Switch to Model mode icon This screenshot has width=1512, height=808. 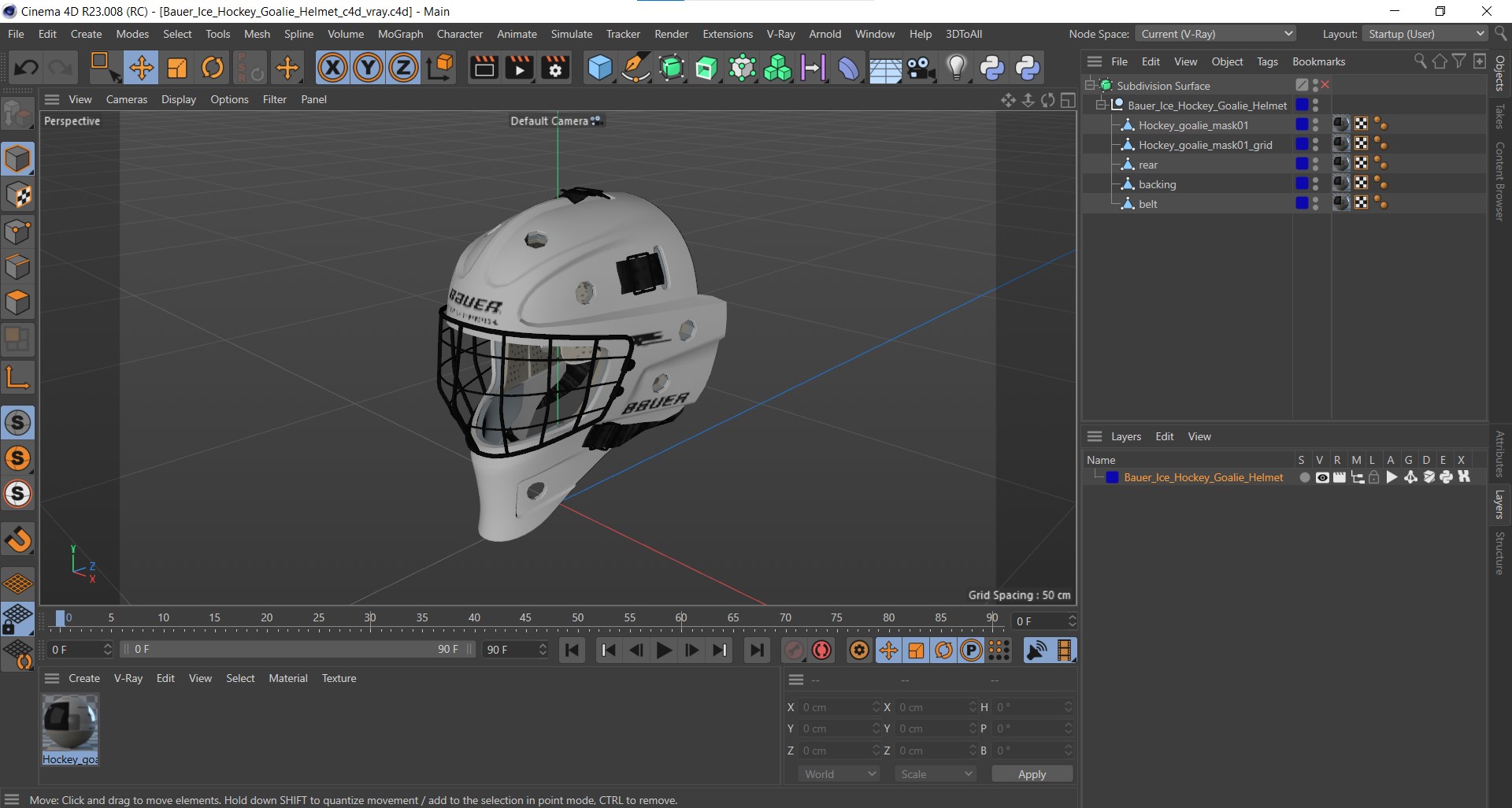coord(17,158)
